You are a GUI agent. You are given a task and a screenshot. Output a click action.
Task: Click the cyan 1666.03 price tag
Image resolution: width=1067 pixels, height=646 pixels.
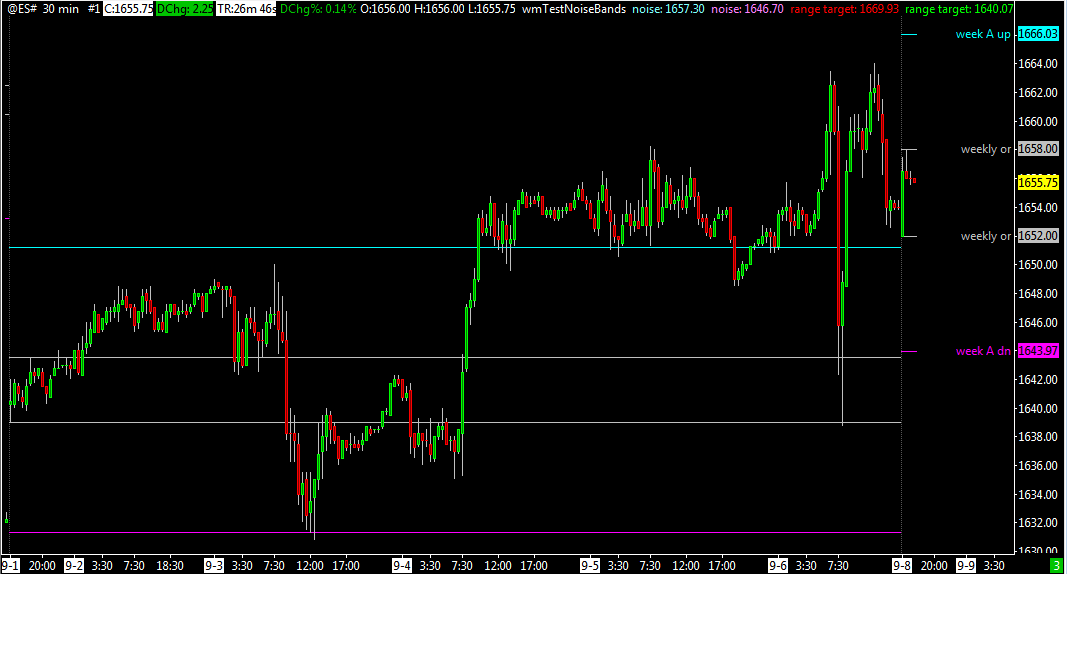point(1038,34)
